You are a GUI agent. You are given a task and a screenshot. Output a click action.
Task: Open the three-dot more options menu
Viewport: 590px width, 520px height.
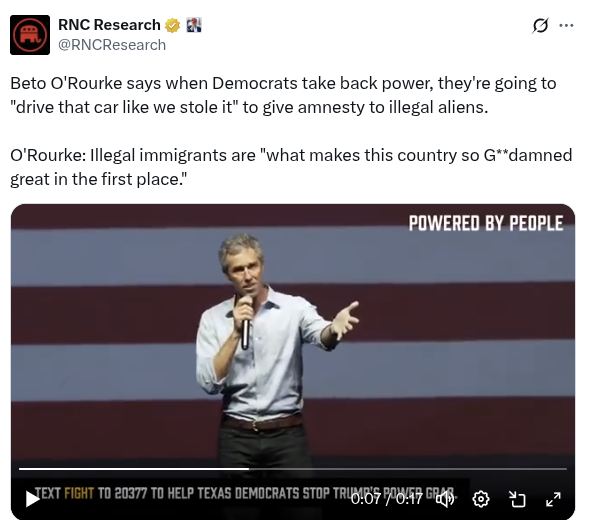click(x=566, y=26)
